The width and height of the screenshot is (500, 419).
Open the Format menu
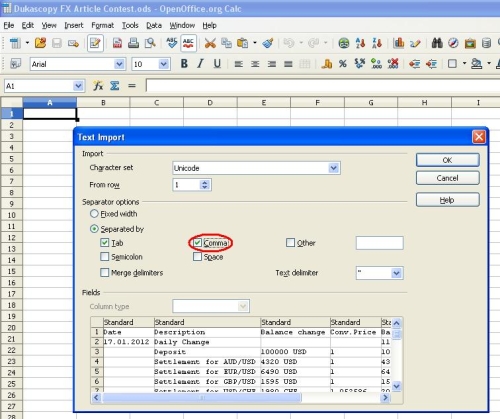(x=102, y=25)
